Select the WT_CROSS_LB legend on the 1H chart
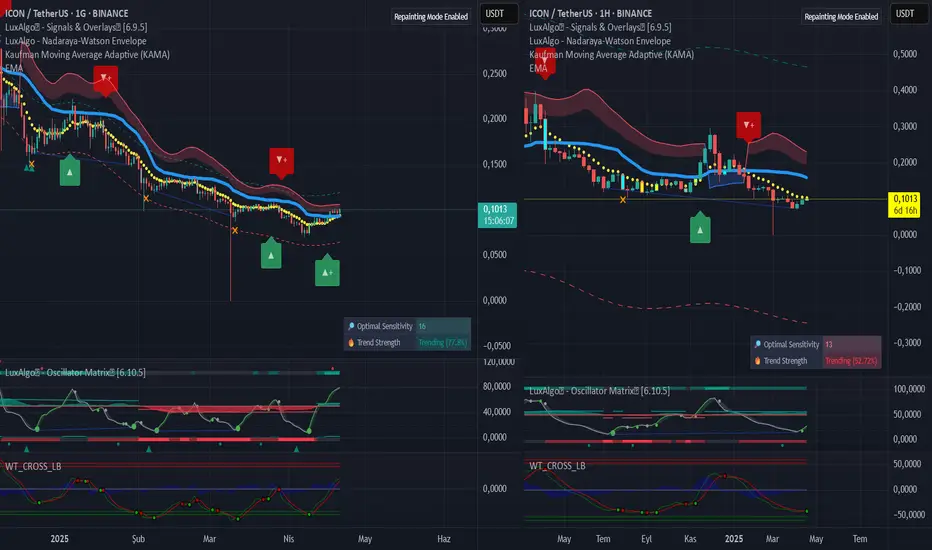This screenshot has width=932, height=550. [557, 466]
